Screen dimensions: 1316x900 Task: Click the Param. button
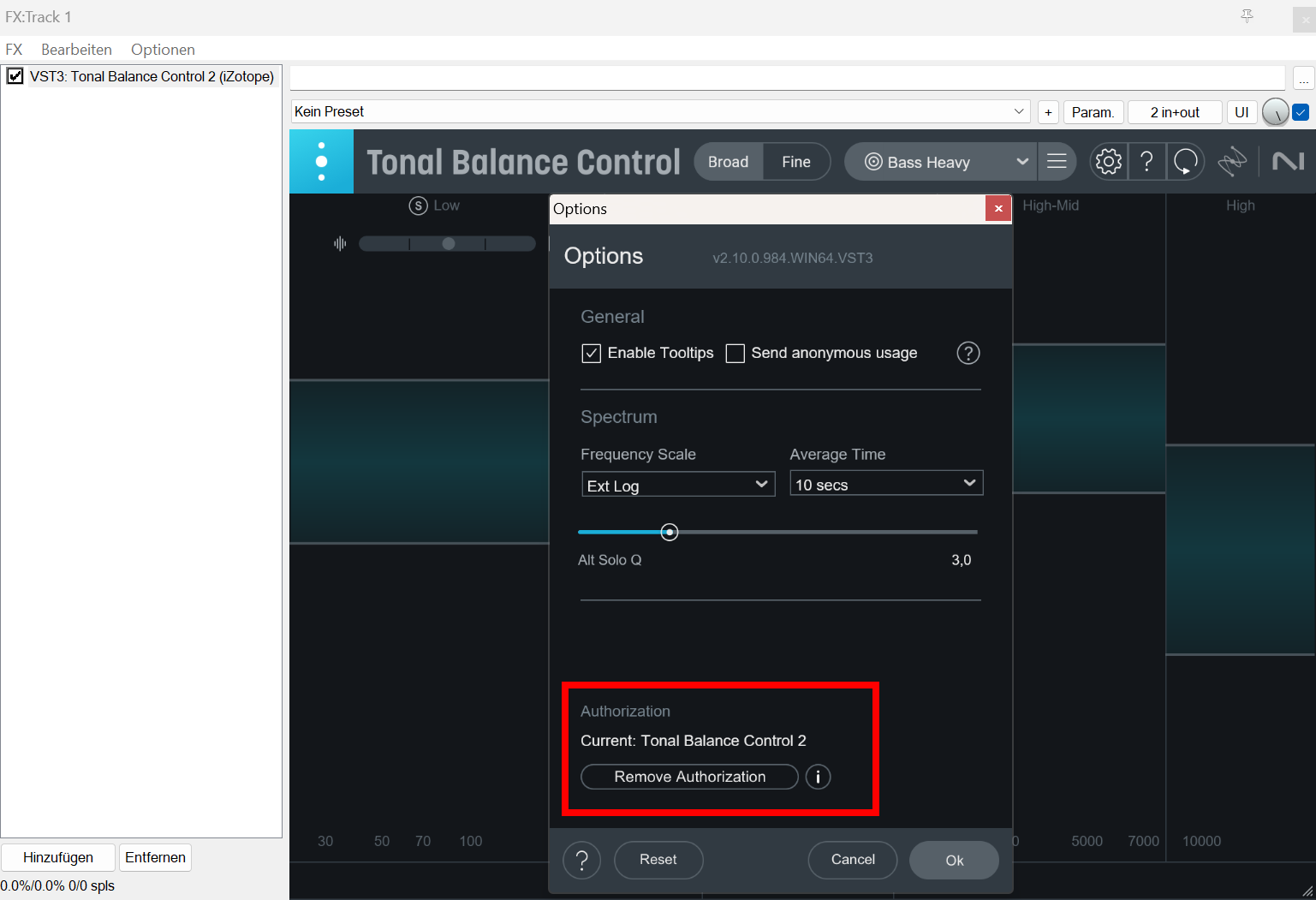click(x=1093, y=112)
